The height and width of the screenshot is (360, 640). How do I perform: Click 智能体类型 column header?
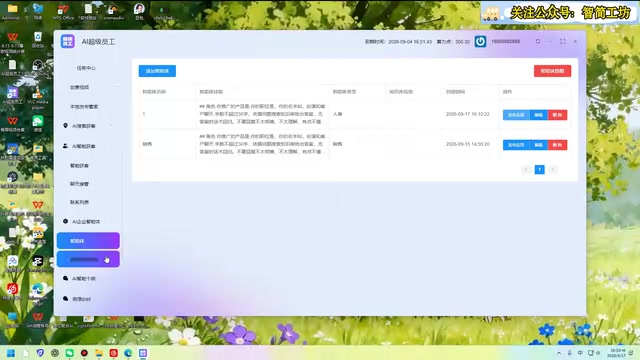point(344,92)
